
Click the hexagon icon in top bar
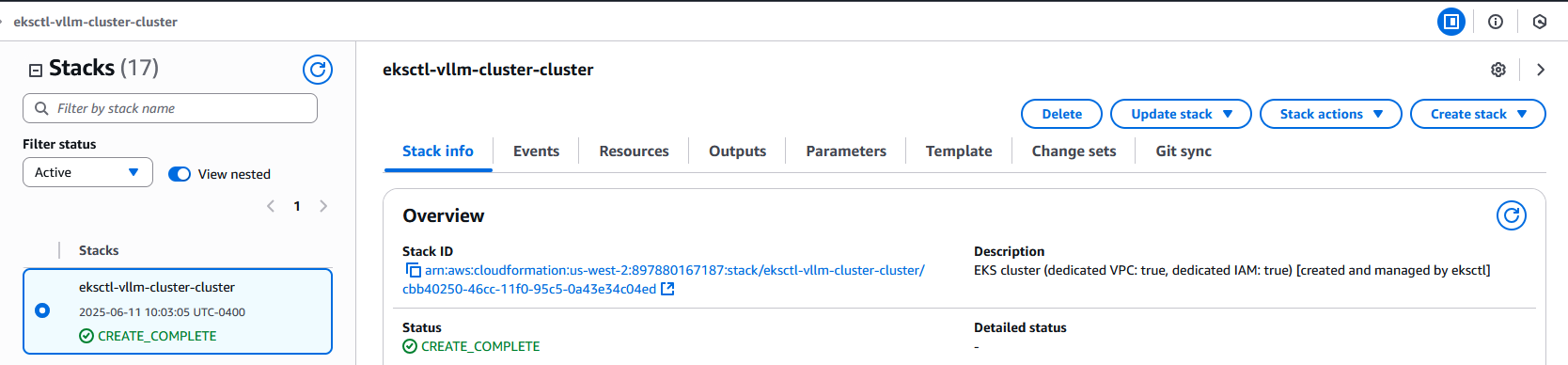[1540, 22]
